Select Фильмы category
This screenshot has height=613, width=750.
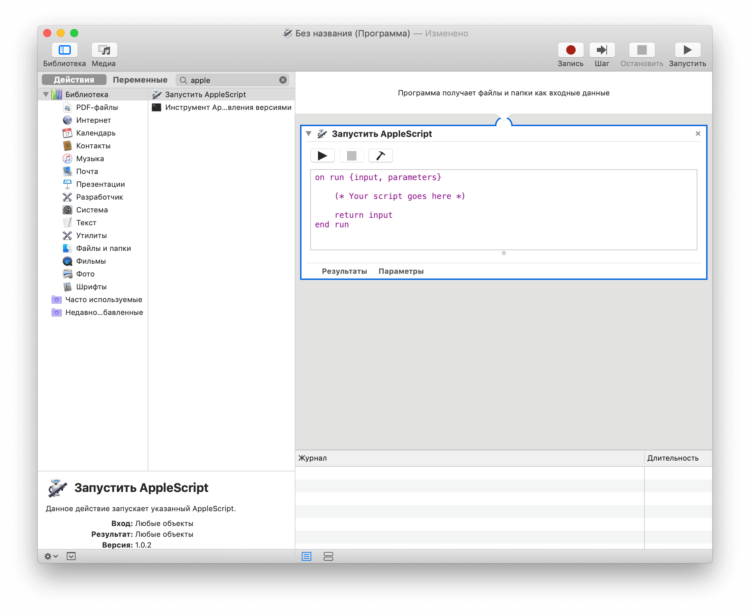coord(93,261)
